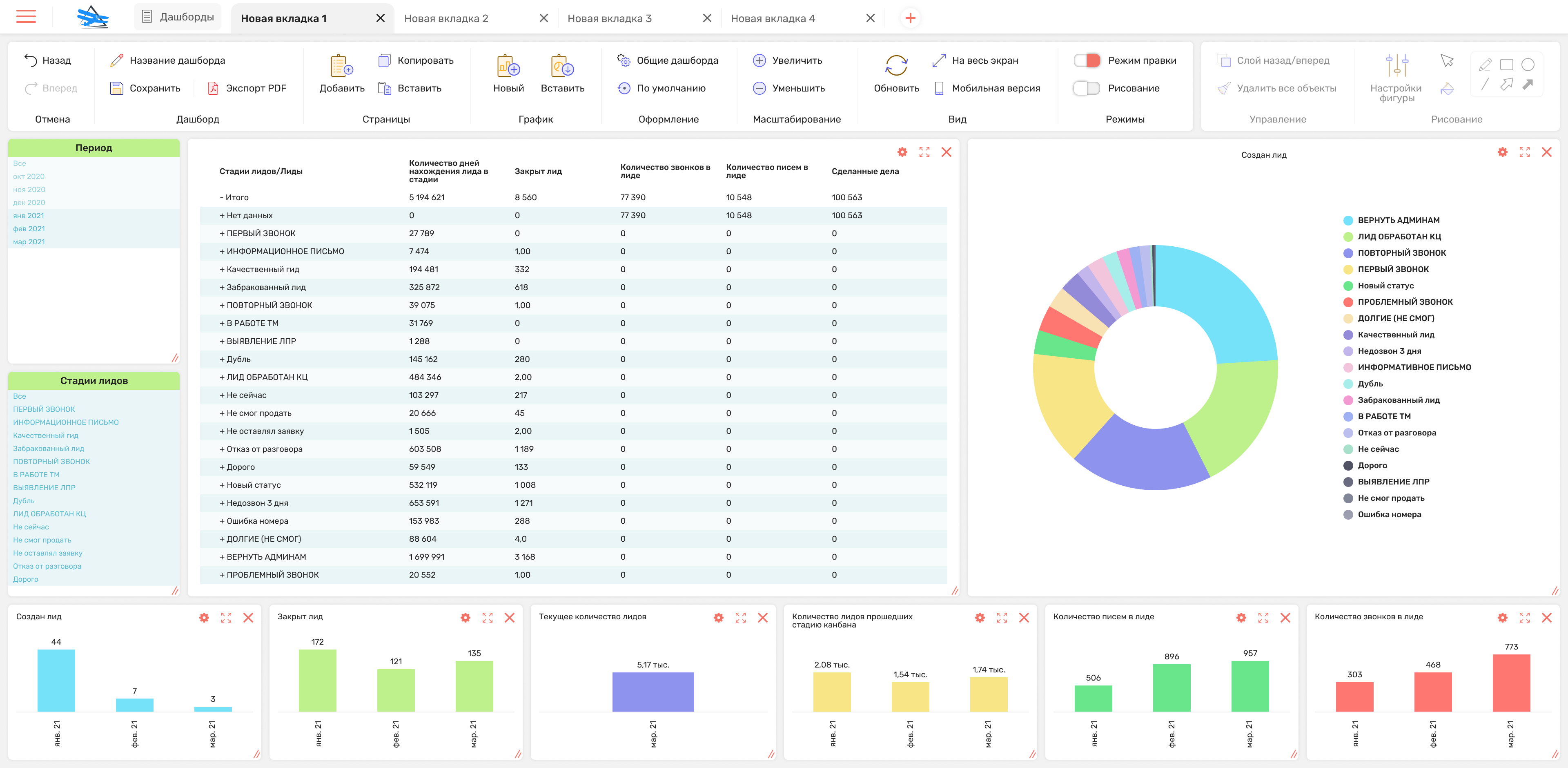Click the На весь экран icon
Image resolution: width=1568 pixels, height=768 pixels.
coord(939,60)
